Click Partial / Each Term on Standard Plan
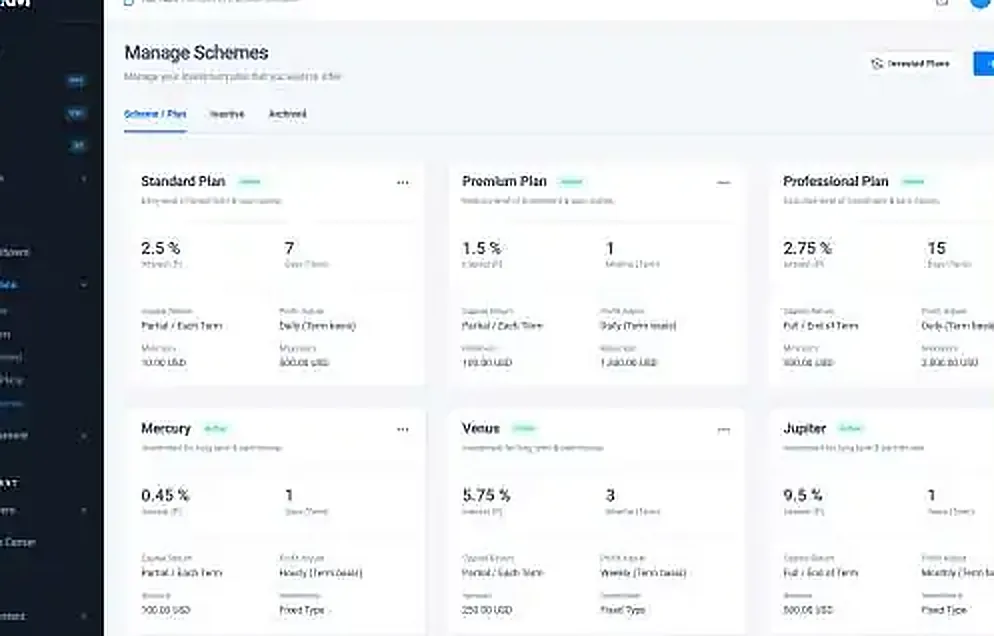 (181, 326)
